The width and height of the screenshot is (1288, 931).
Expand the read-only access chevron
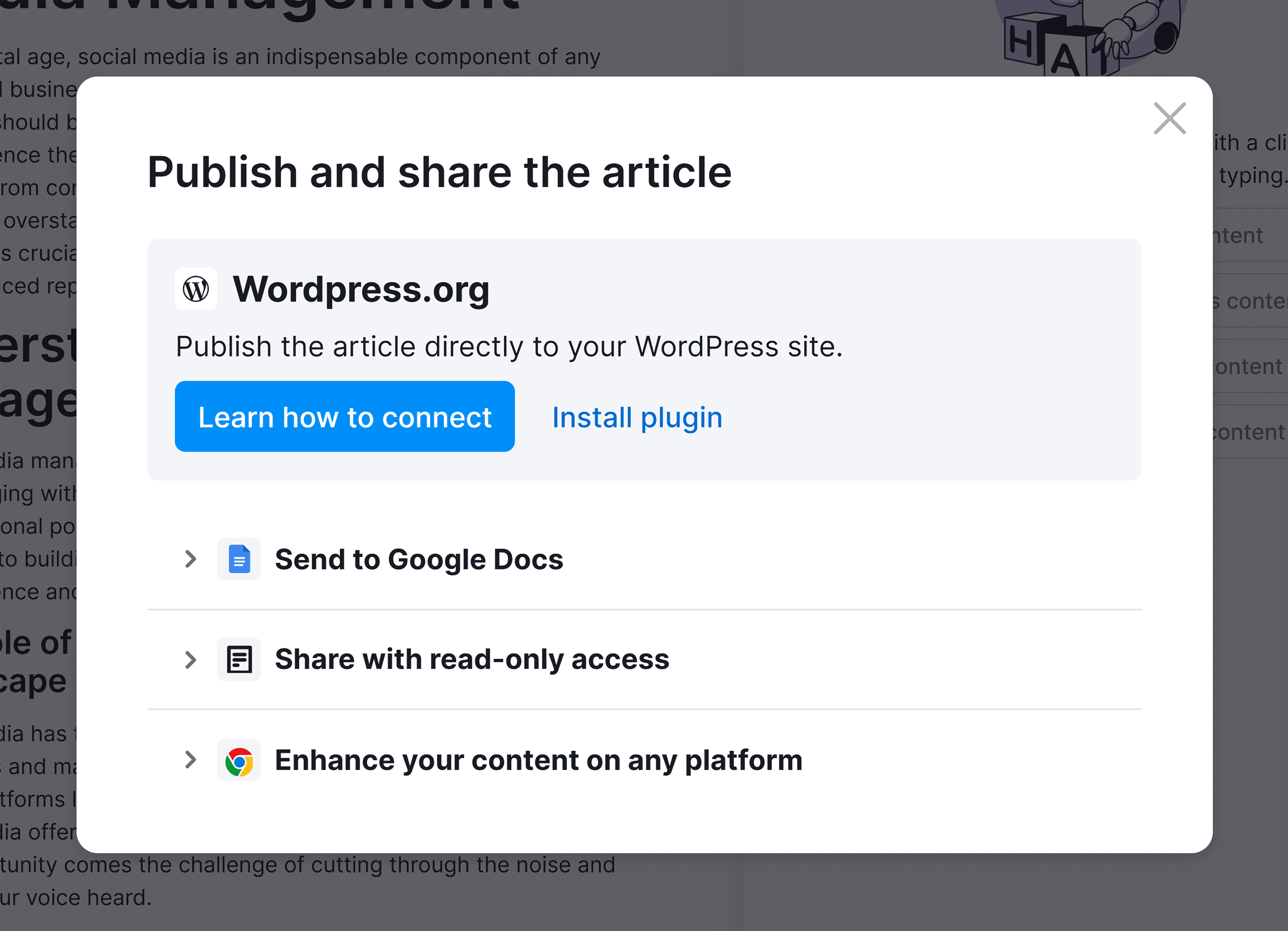[191, 659]
